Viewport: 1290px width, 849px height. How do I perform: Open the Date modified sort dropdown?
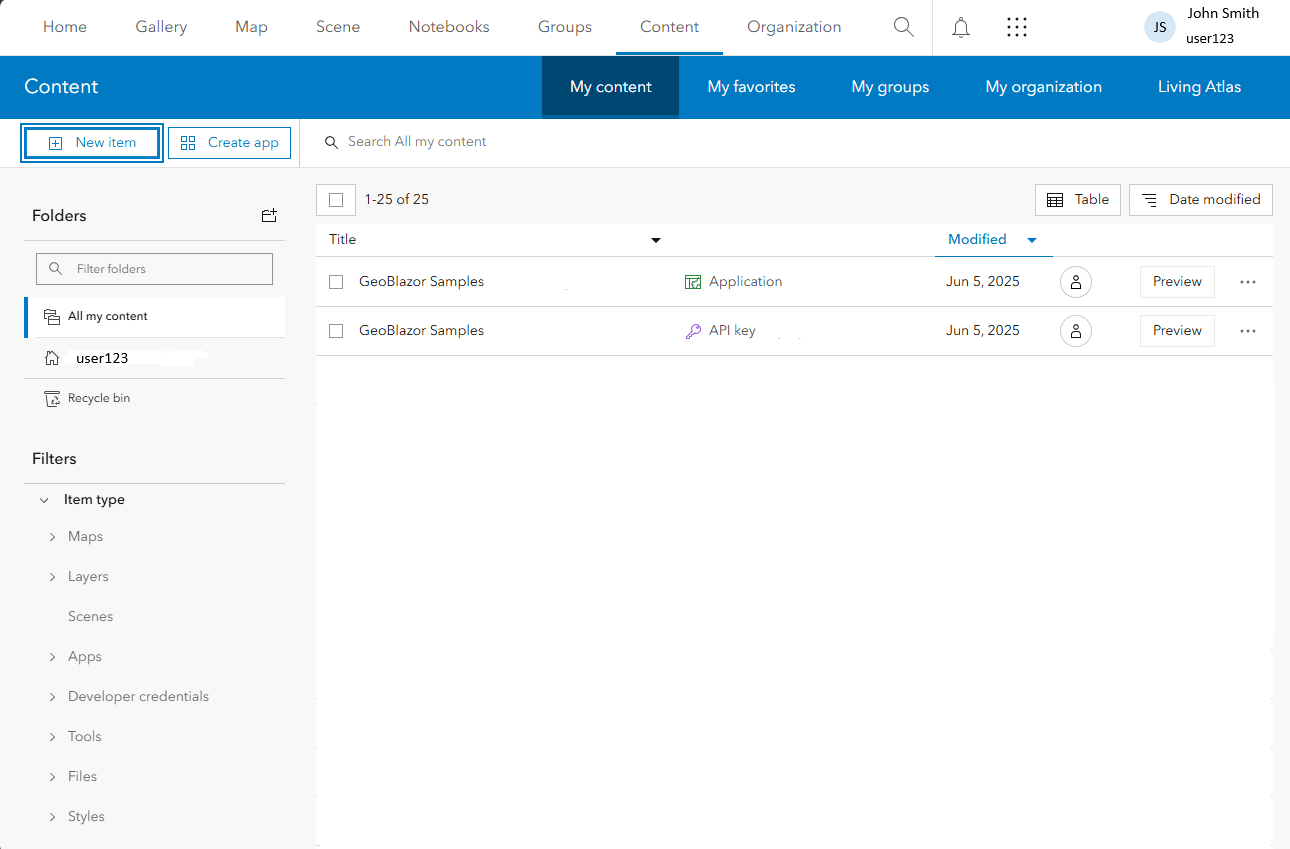(1201, 200)
